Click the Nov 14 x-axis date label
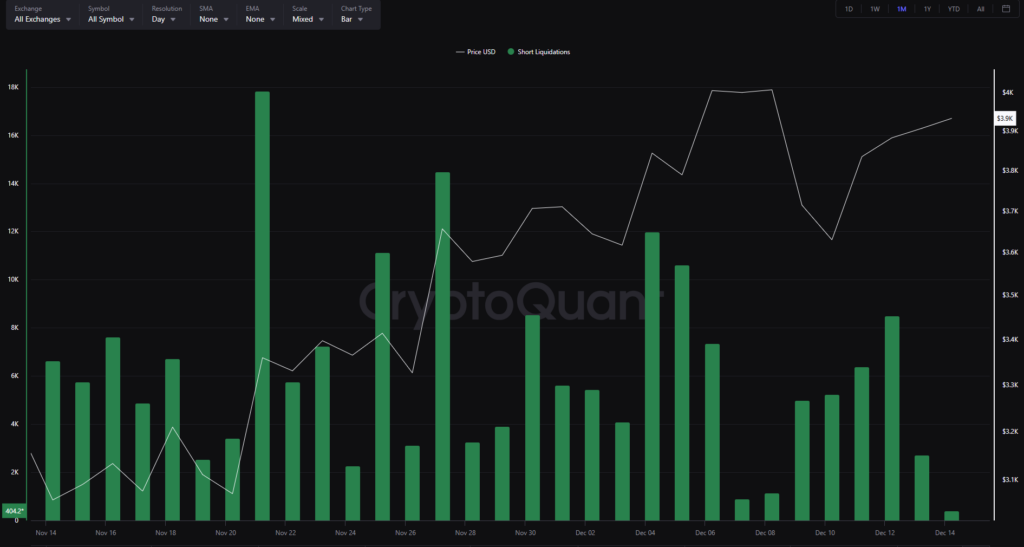 coord(46,533)
